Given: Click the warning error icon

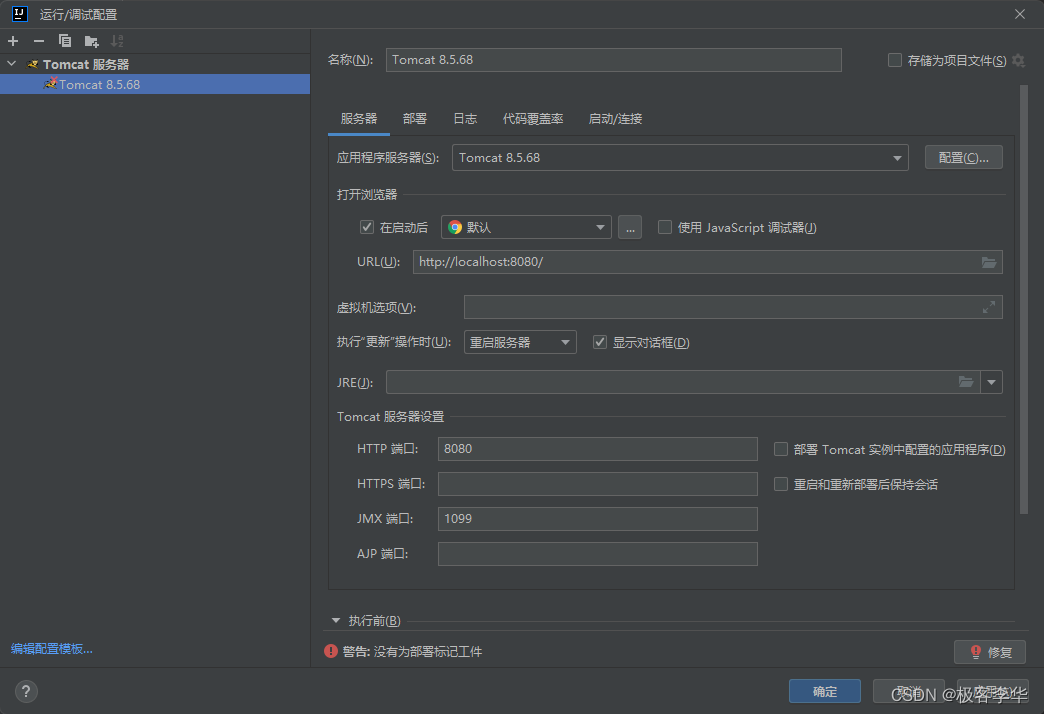Looking at the screenshot, I should point(331,651).
